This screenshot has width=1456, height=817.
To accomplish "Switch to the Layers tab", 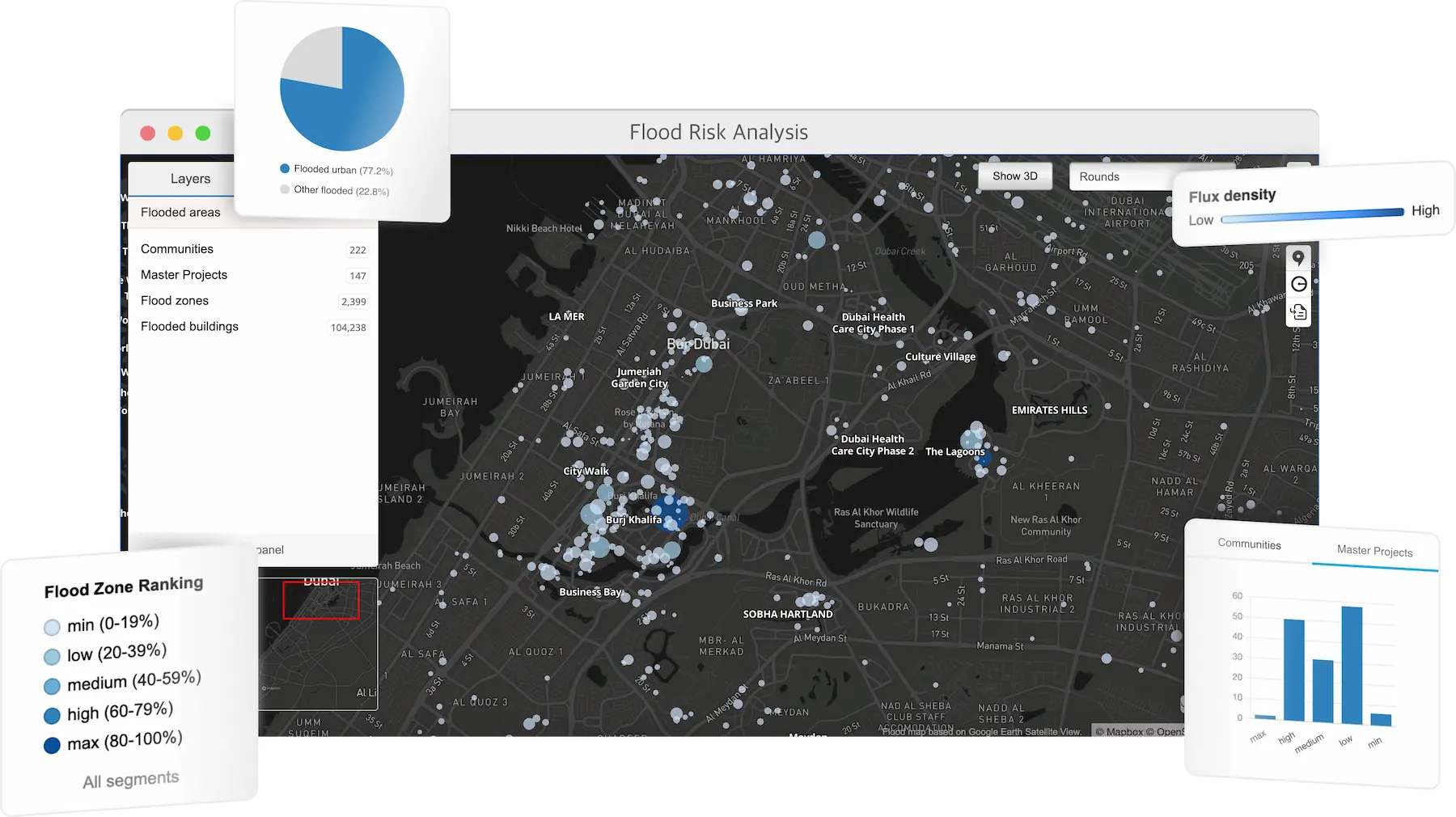I will (190, 179).
